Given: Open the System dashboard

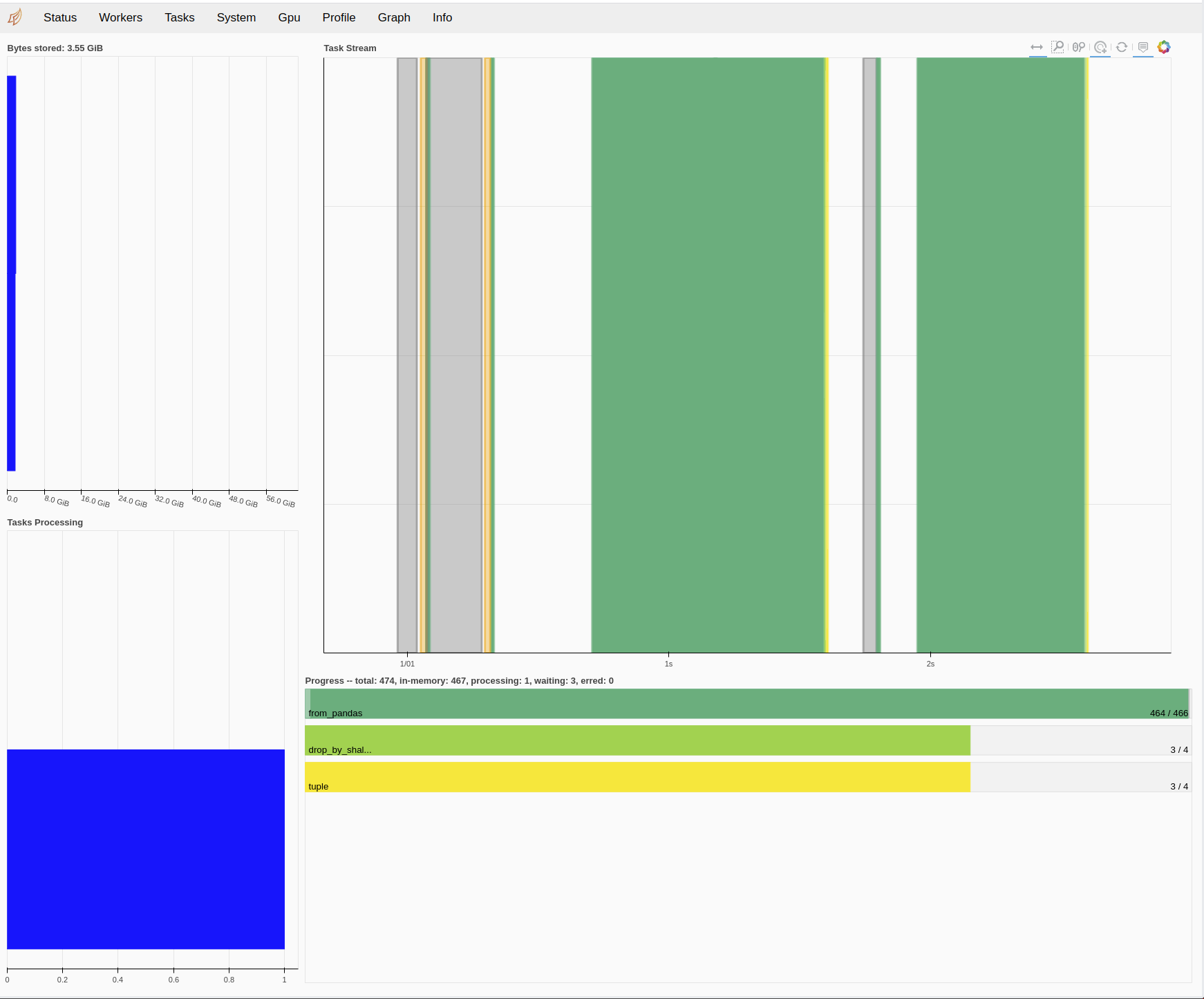Looking at the screenshot, I should (x=236, y=17).
